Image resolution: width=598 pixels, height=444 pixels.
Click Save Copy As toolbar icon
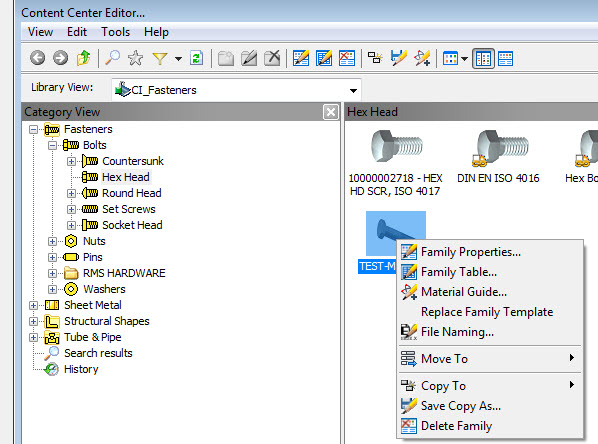tap(399, 58)
